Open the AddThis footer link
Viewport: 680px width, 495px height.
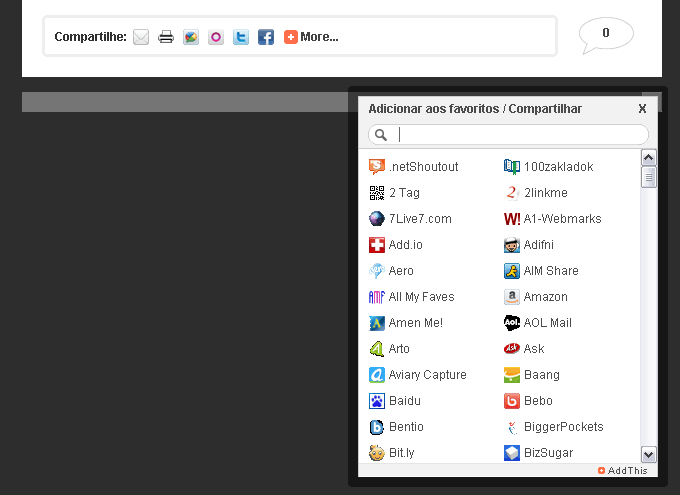[x=623, y=471]
